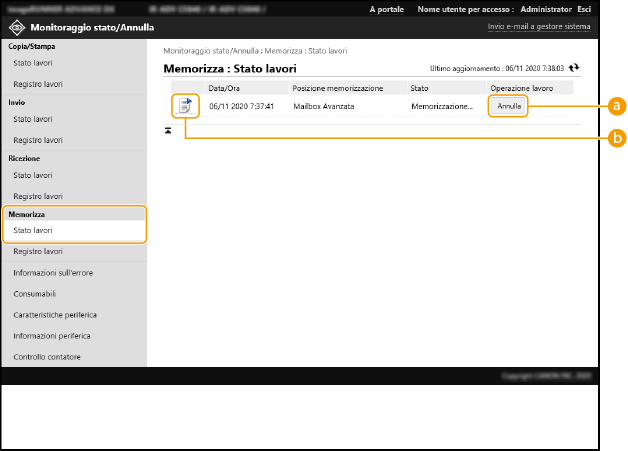The height and width of the screenshot is (451, 628).
Task: Select the highlighted Stato lavori under Memorizza
Action: click(33, 230)
